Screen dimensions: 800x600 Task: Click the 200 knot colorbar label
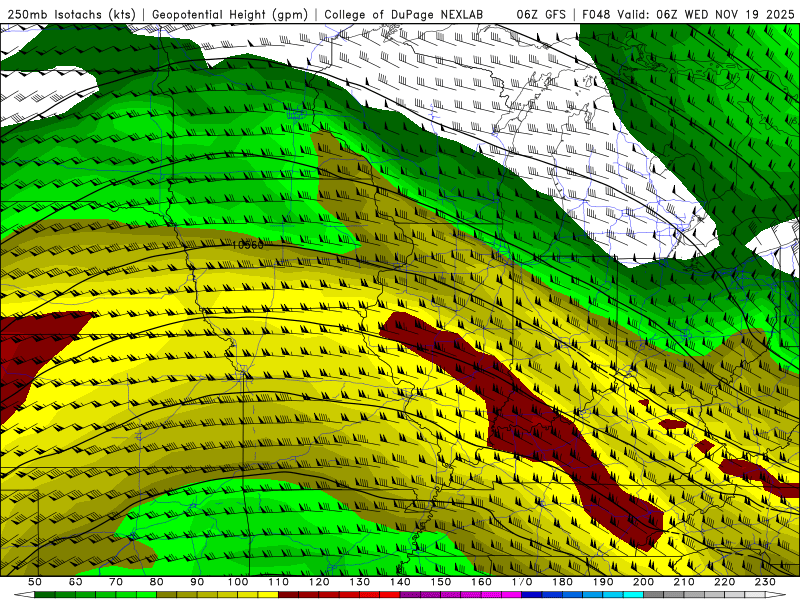point(643,582)
